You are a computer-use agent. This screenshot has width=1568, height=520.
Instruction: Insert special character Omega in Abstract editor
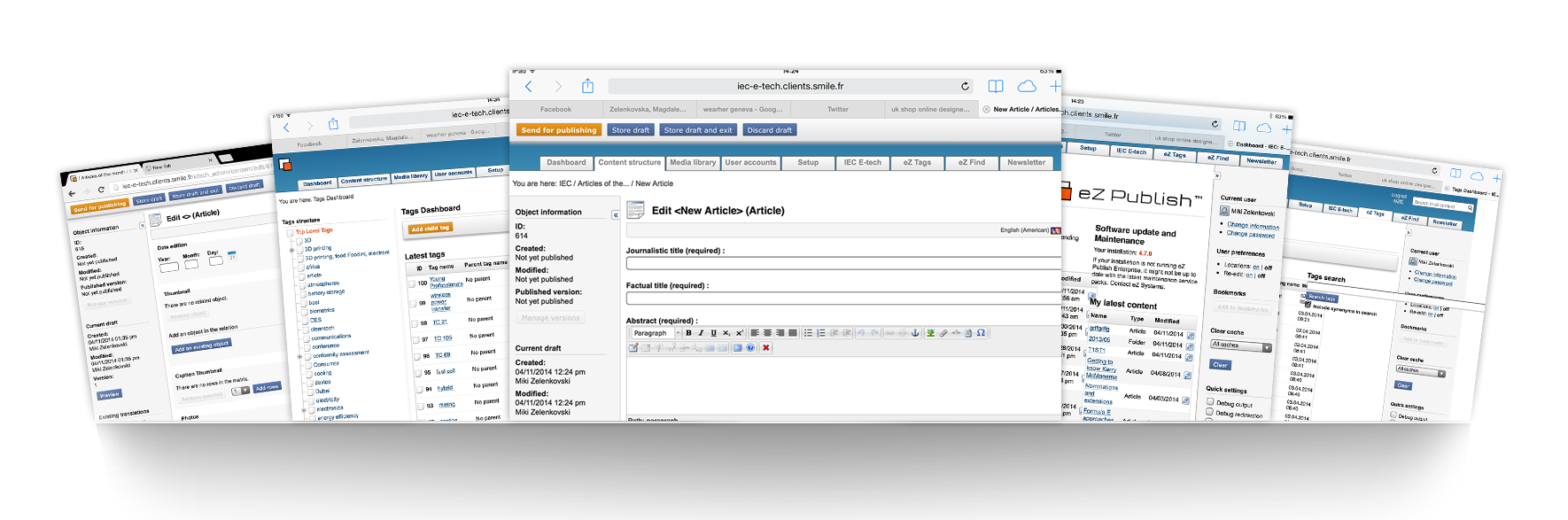981,333
